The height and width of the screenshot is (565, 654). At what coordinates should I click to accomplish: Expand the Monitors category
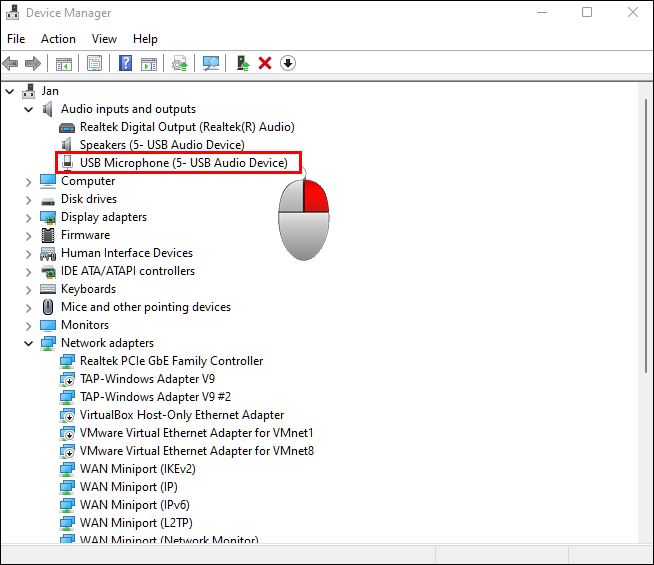coord(28,326)
